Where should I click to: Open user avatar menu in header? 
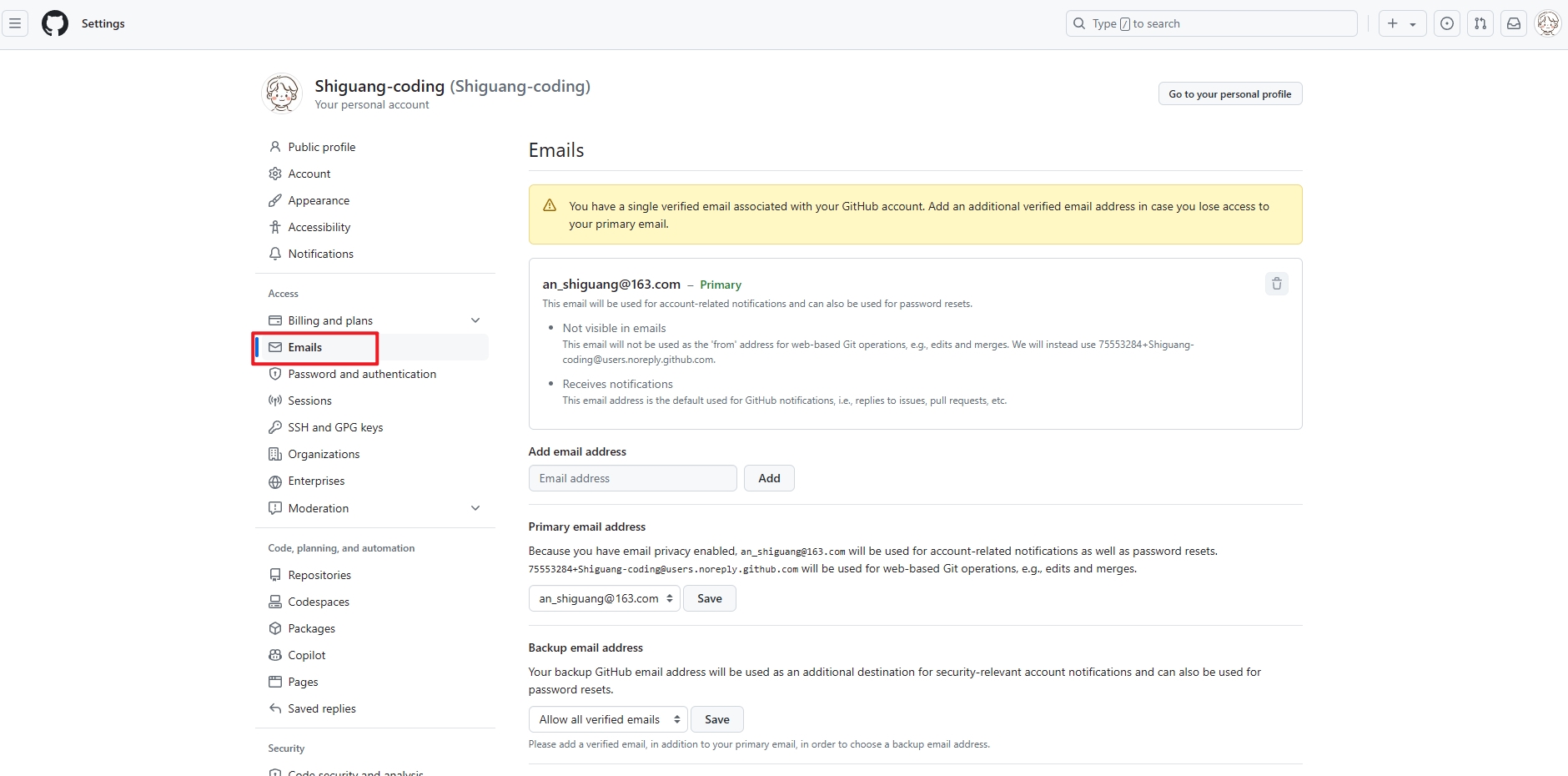tap(1548, 23)
